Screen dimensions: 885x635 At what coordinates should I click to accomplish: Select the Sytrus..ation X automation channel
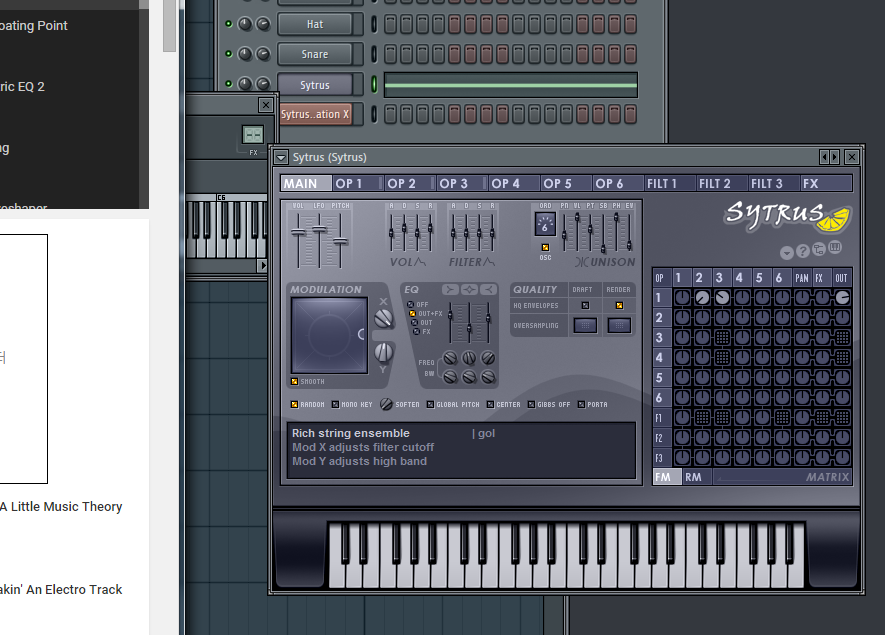click(315, 115)
